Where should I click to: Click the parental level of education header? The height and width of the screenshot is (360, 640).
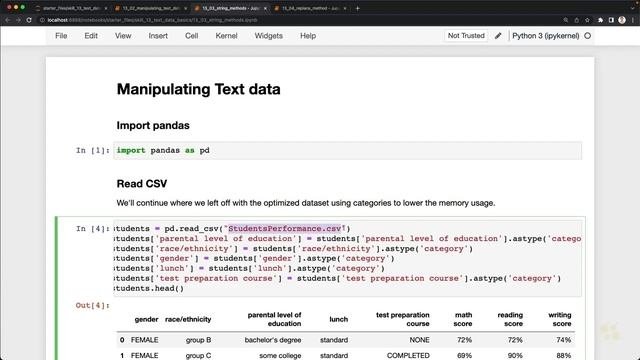tap(274, 319)
